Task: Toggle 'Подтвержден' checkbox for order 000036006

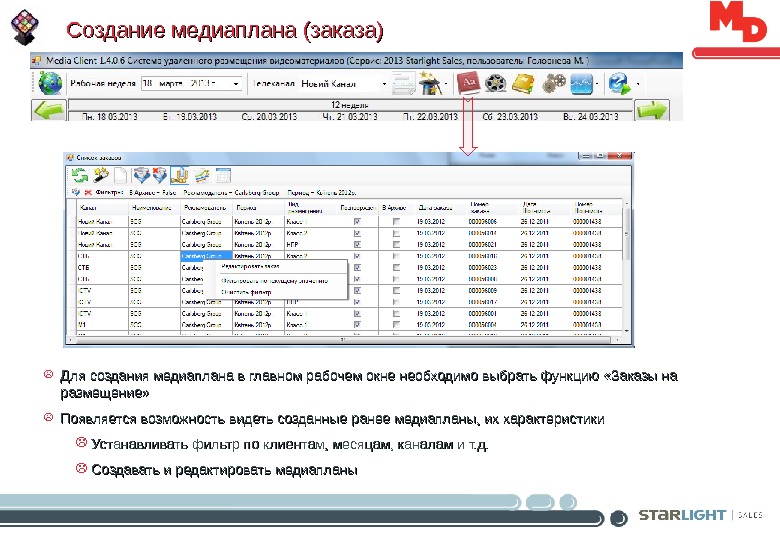Action: coord(357,221)
